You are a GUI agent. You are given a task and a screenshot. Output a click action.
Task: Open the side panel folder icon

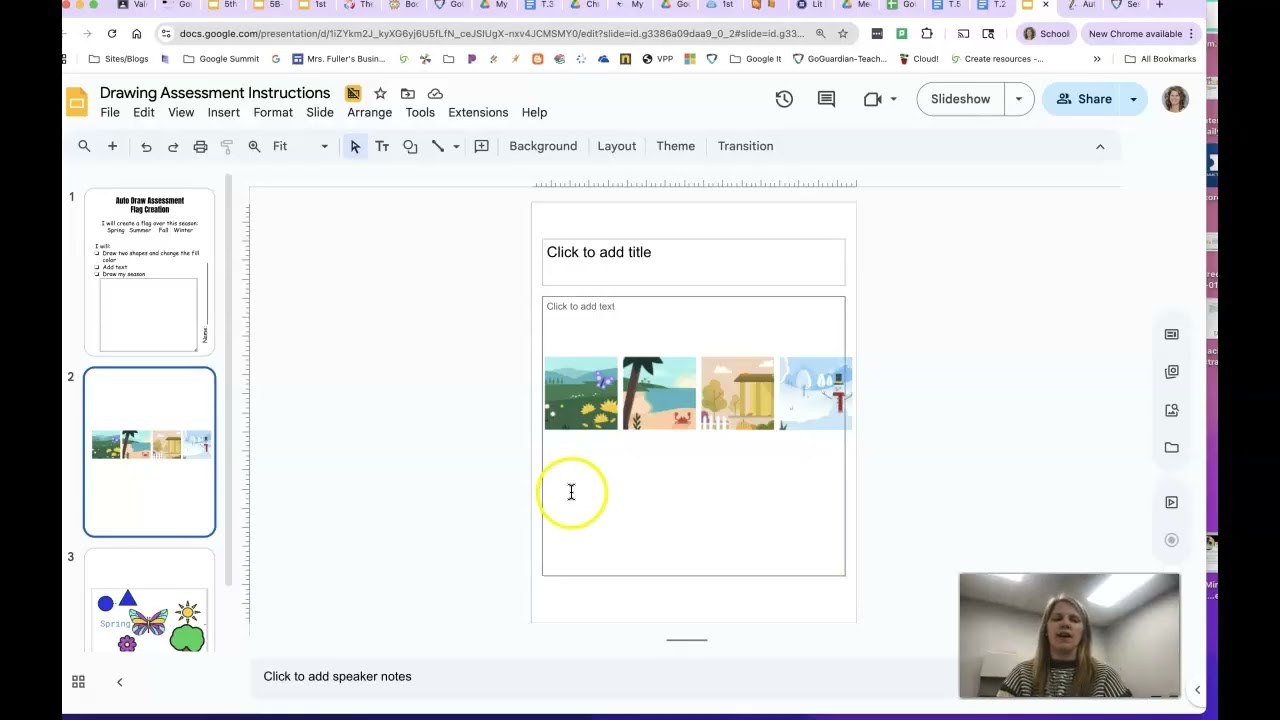coord(1171,448)
